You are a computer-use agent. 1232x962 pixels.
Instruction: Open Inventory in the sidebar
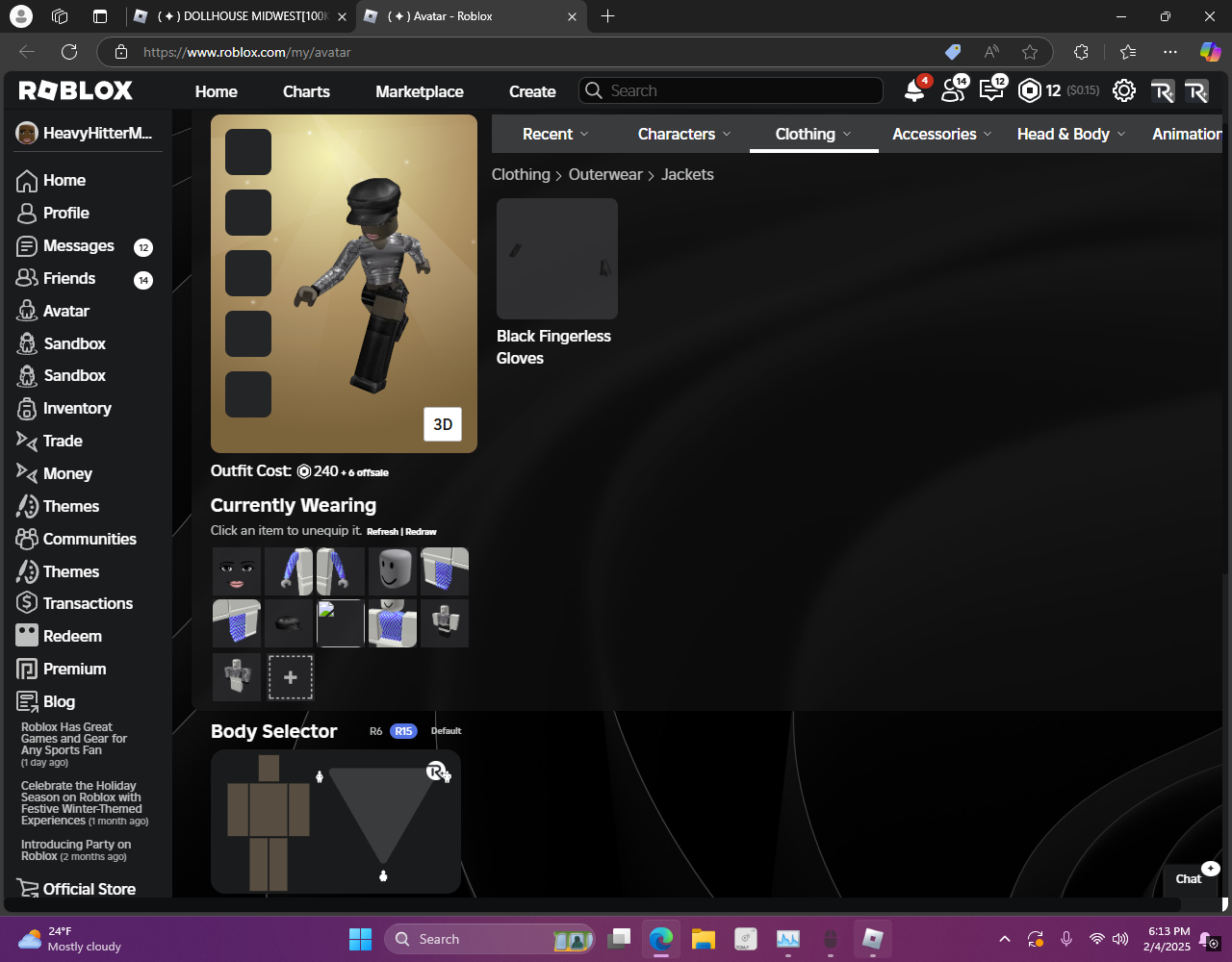coord(77,408)
